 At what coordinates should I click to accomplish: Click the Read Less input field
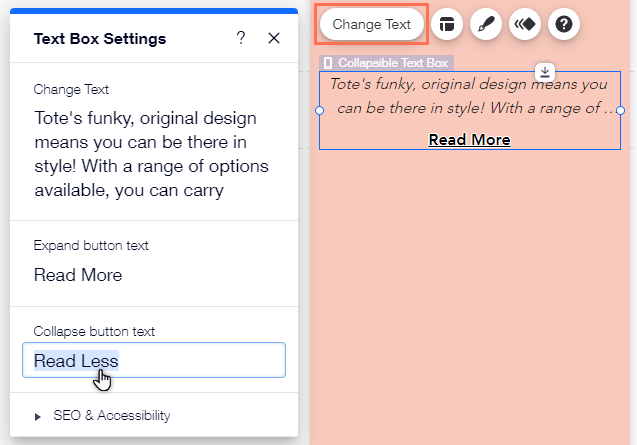point(154,360)
